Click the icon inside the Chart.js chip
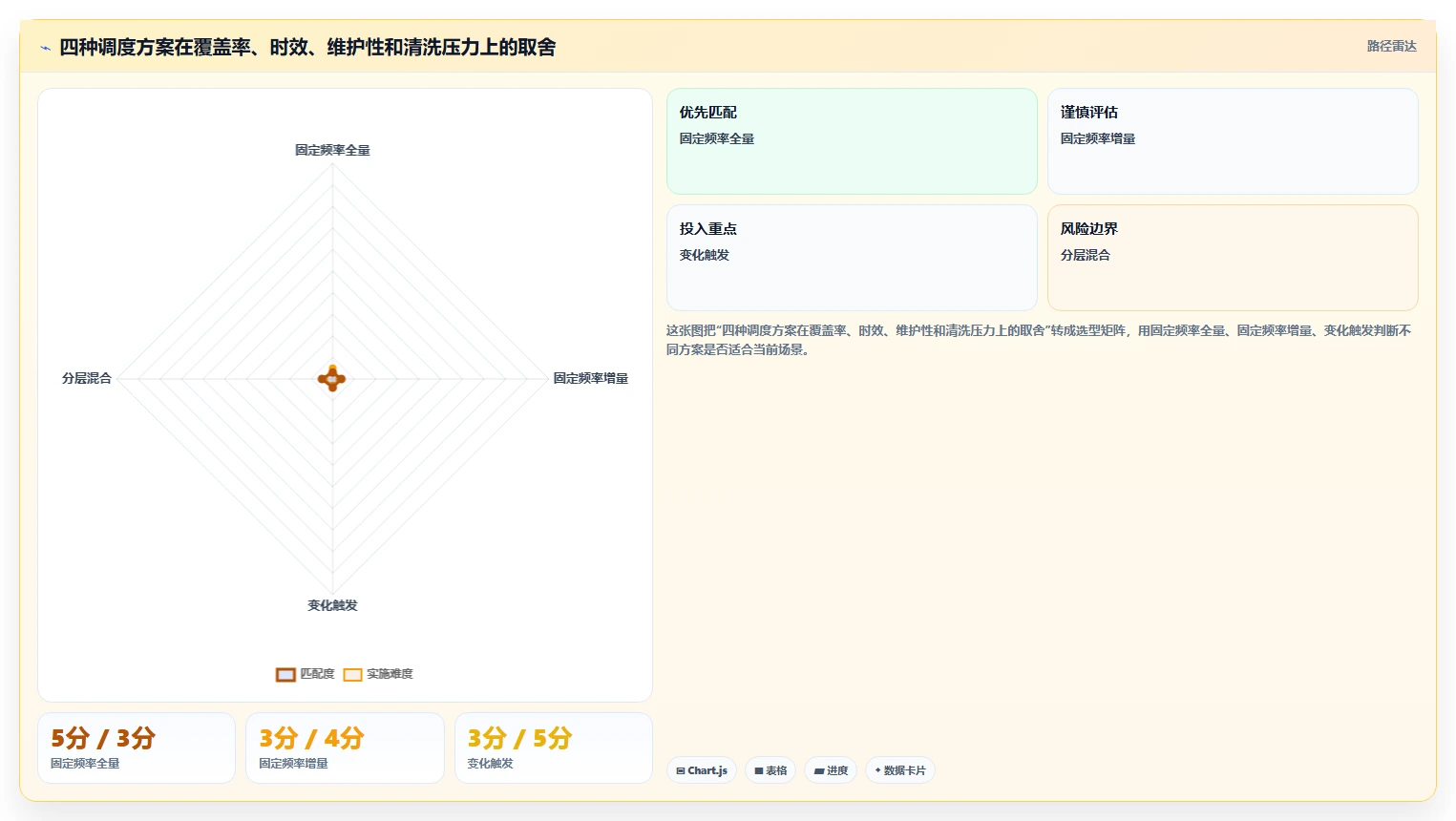 681,770
